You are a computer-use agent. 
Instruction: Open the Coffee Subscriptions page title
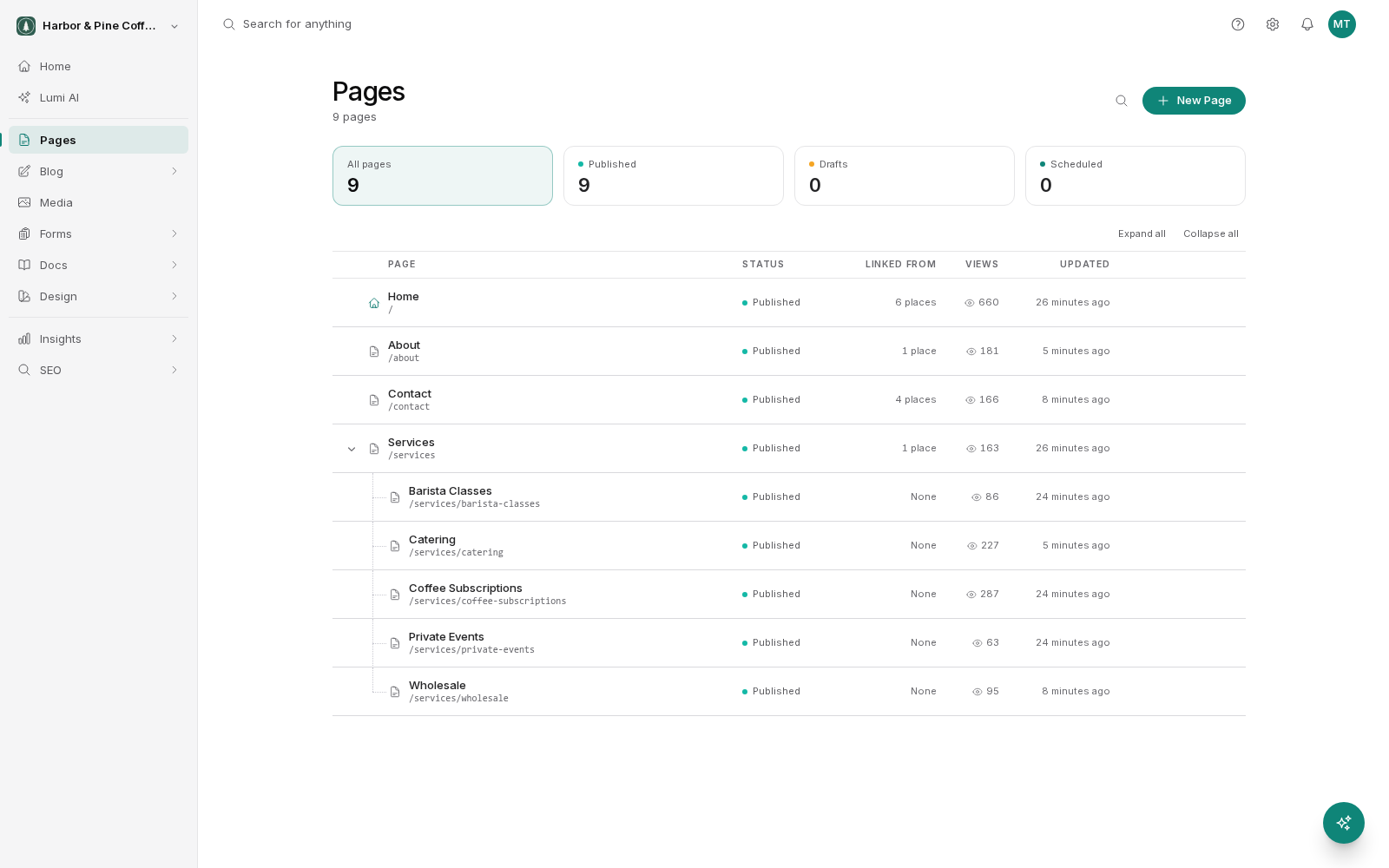point(465,588)
